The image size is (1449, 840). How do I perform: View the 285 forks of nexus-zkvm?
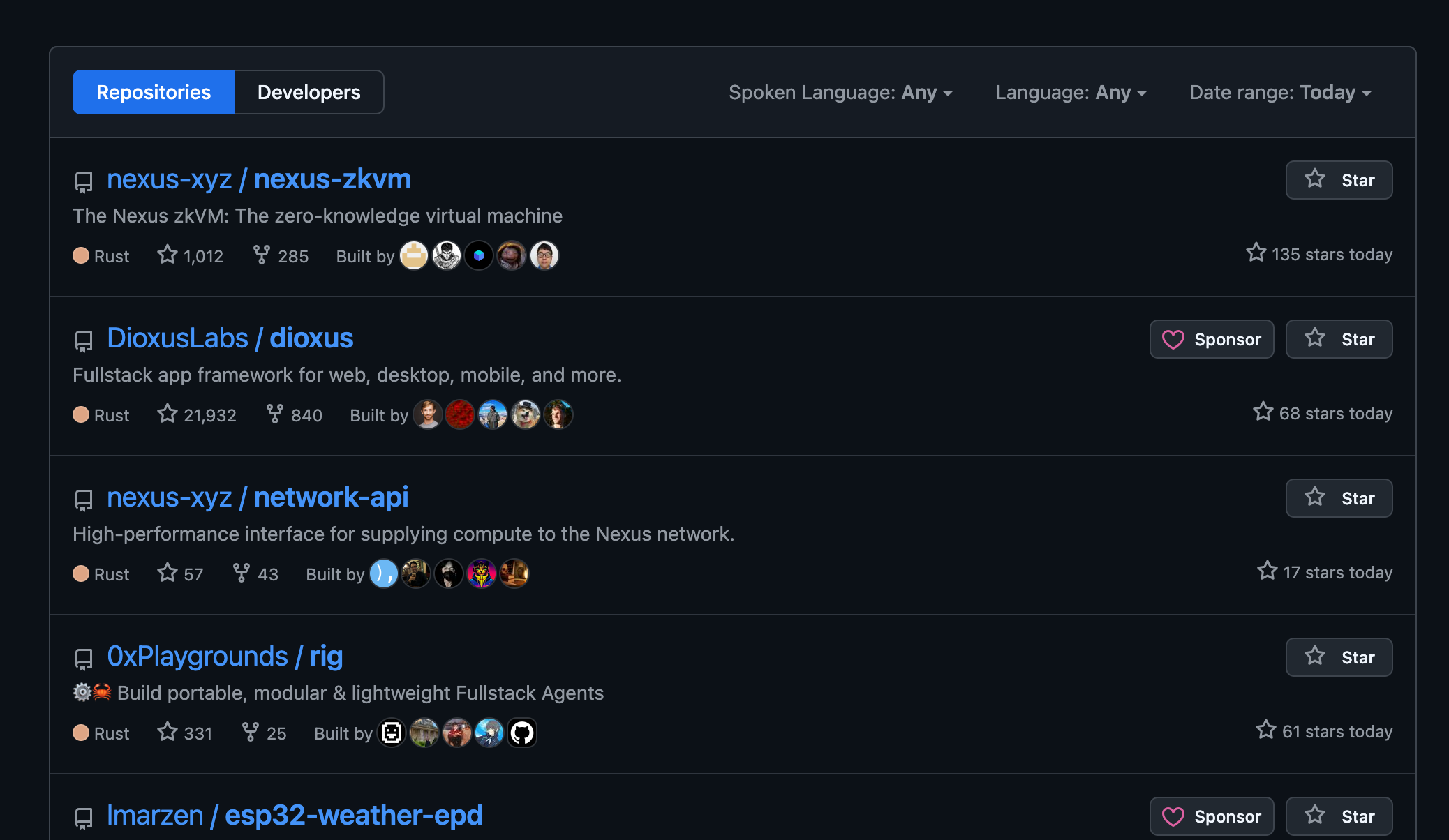[x=281, y=256]
